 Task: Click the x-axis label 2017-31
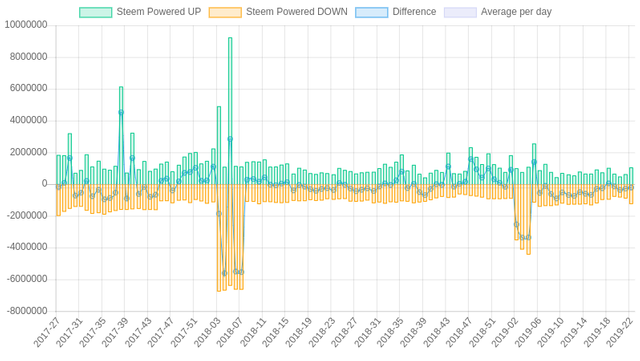pyautogui.click(x=69, y=332)
